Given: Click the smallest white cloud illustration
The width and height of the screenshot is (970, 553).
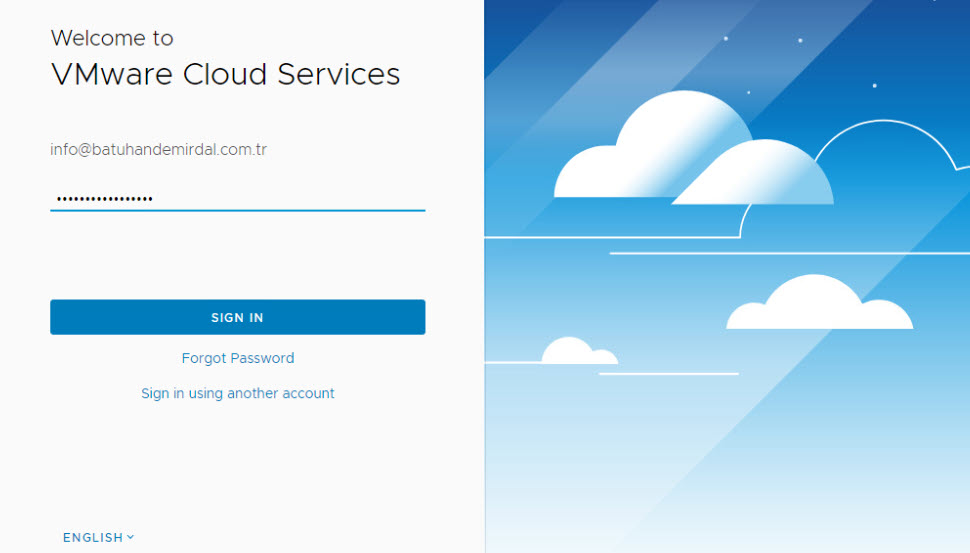Looking at the screenshot, I should coord(575,351).
